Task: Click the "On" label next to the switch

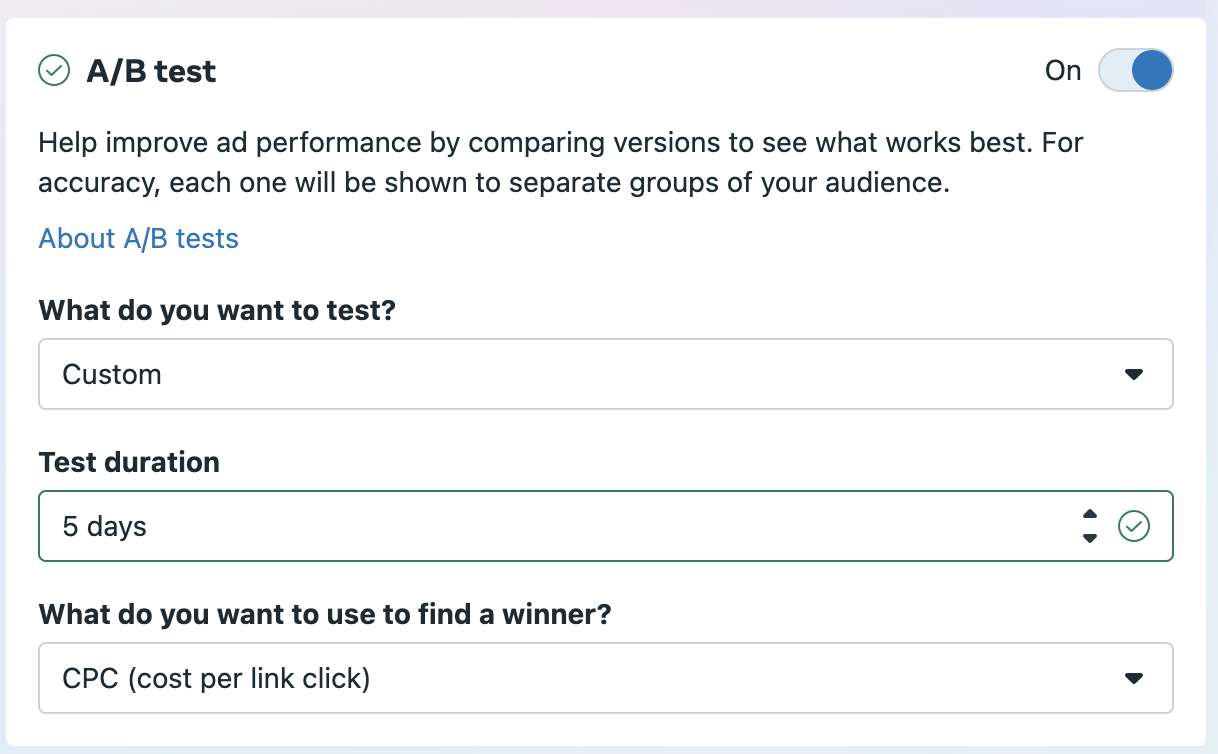Action: click(x=1063, y=71)
